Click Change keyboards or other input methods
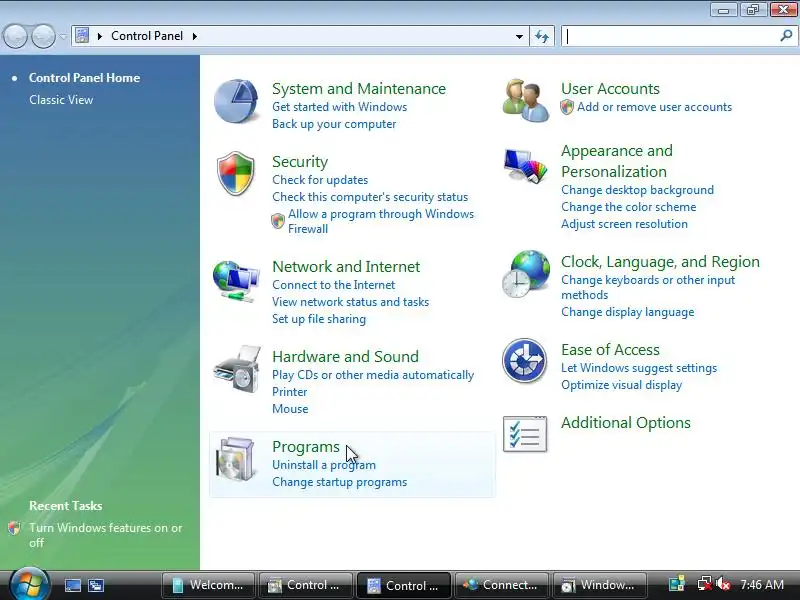 point(648,287)
